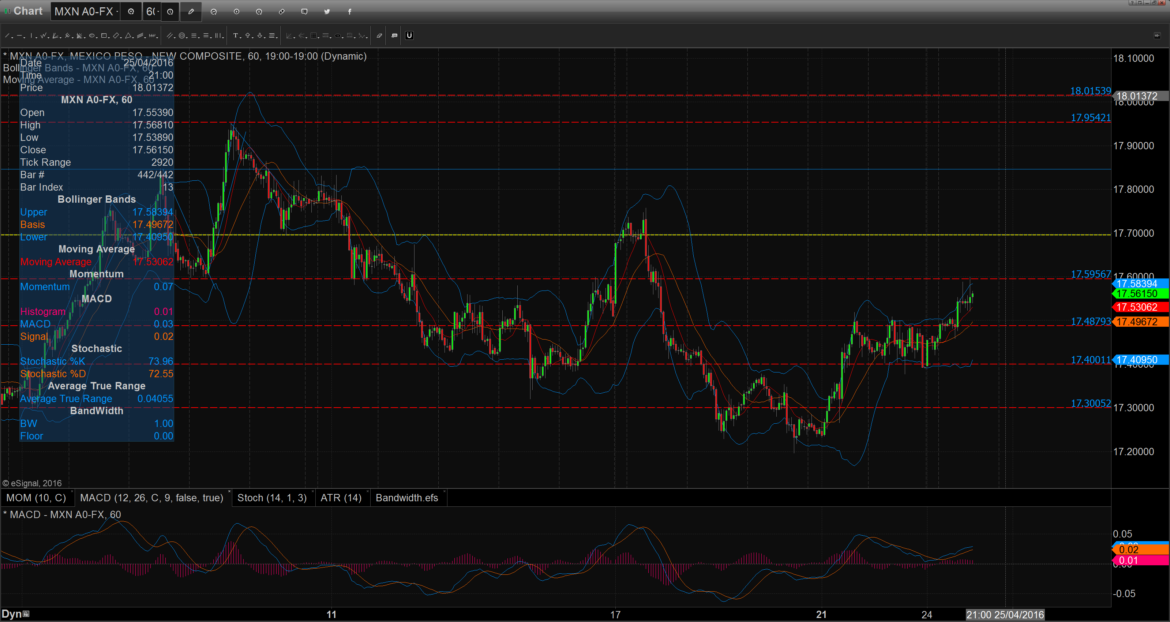Click the Chart title label
The width and height of the screenshot is (1170, 622).
pyautogui.click(x=28, y=11)
